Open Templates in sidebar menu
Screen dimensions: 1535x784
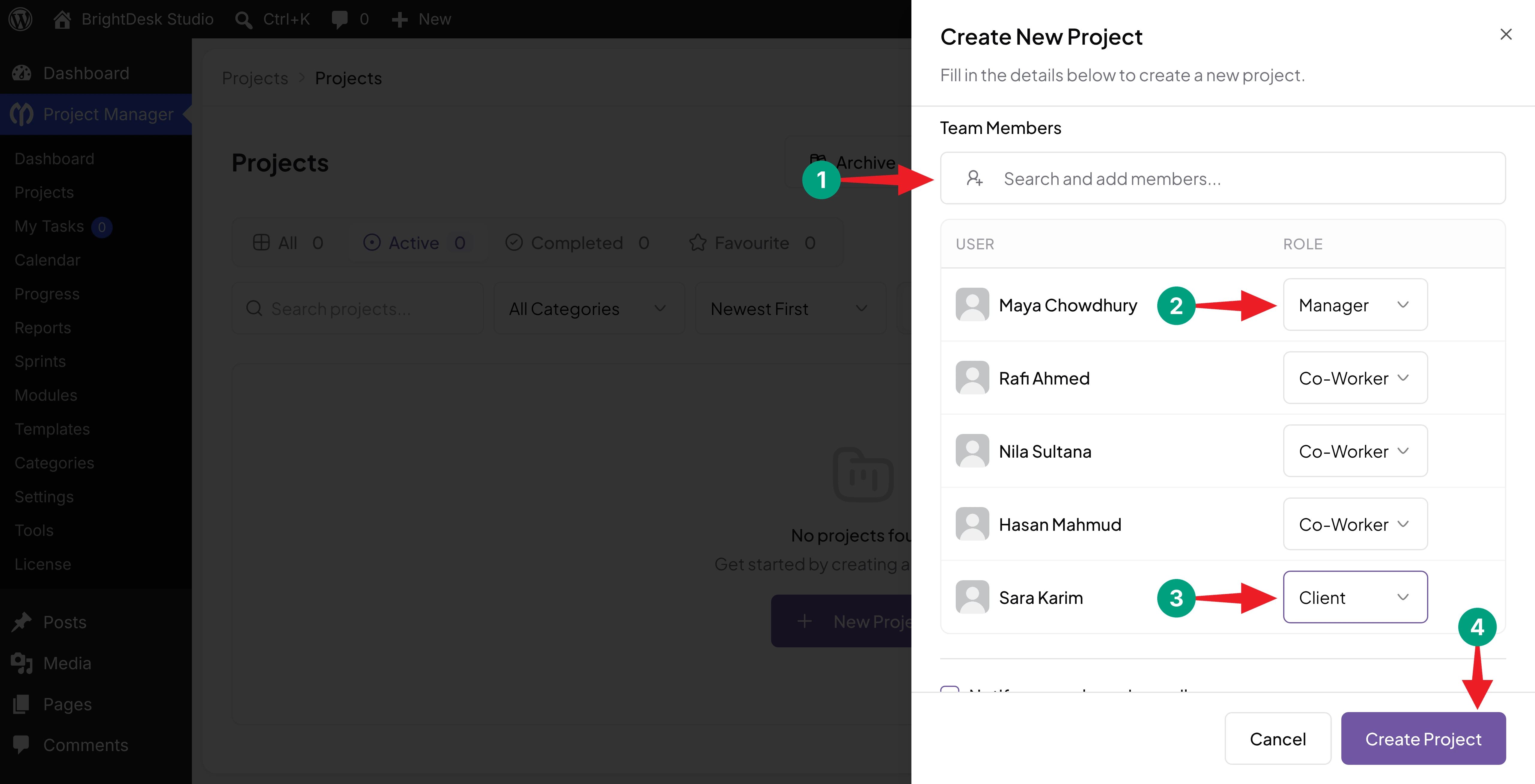coord(52,429)
